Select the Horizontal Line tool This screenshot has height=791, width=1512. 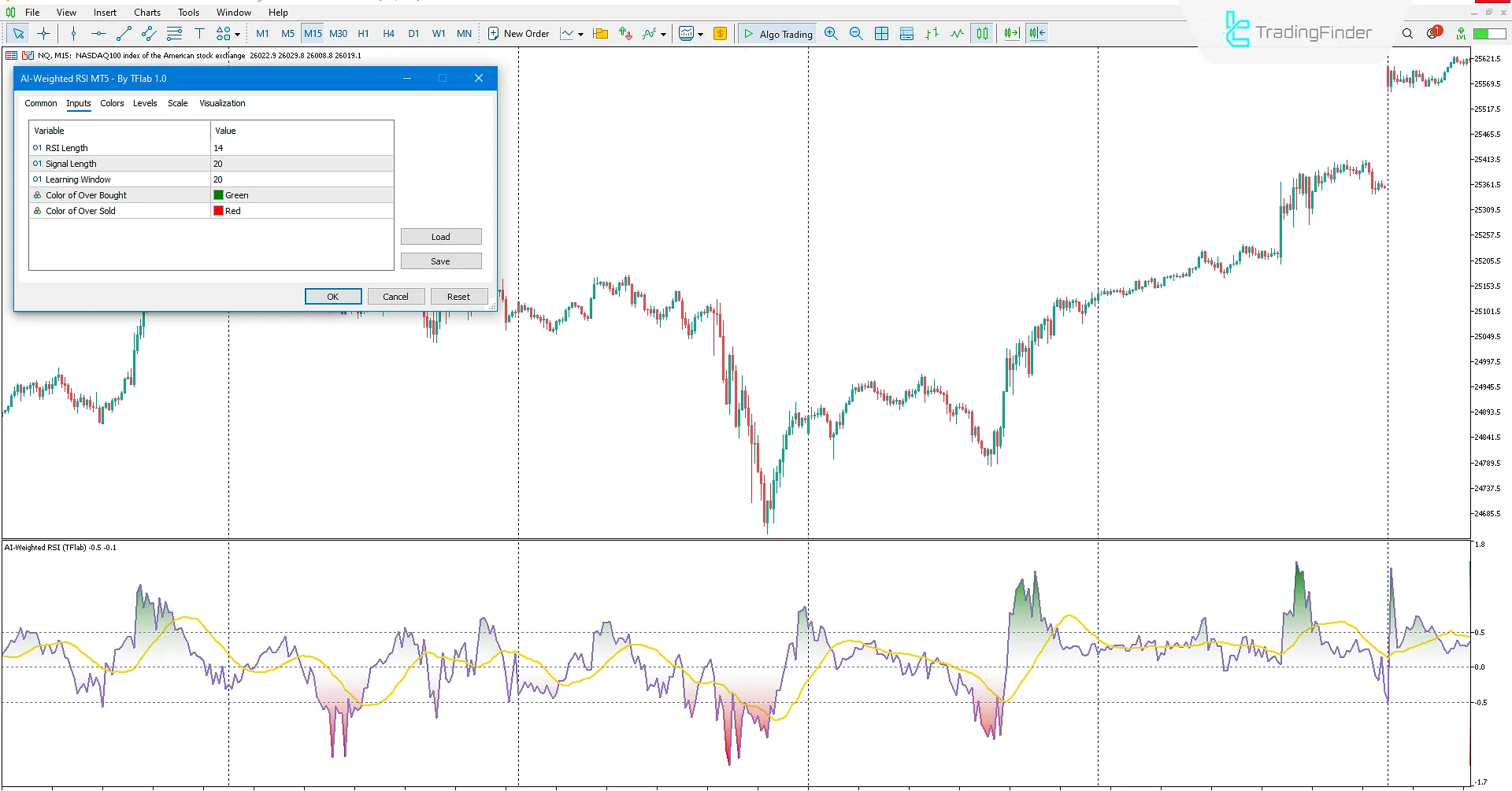pos(98,33)
